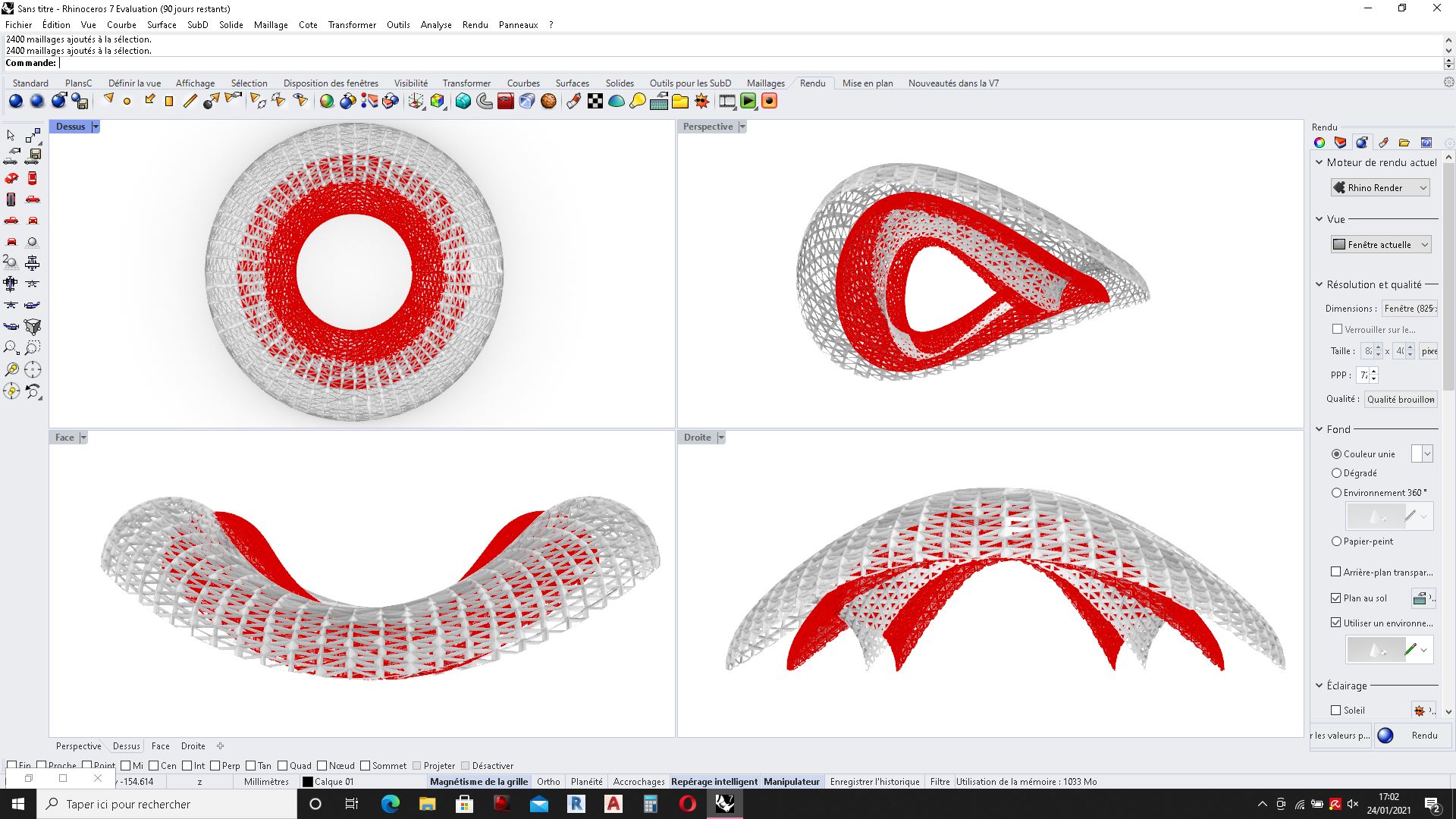The image size is (1456, 819).
Task: Open the help icon tab in Rendu panel
Action: (x=1426, y=143)
